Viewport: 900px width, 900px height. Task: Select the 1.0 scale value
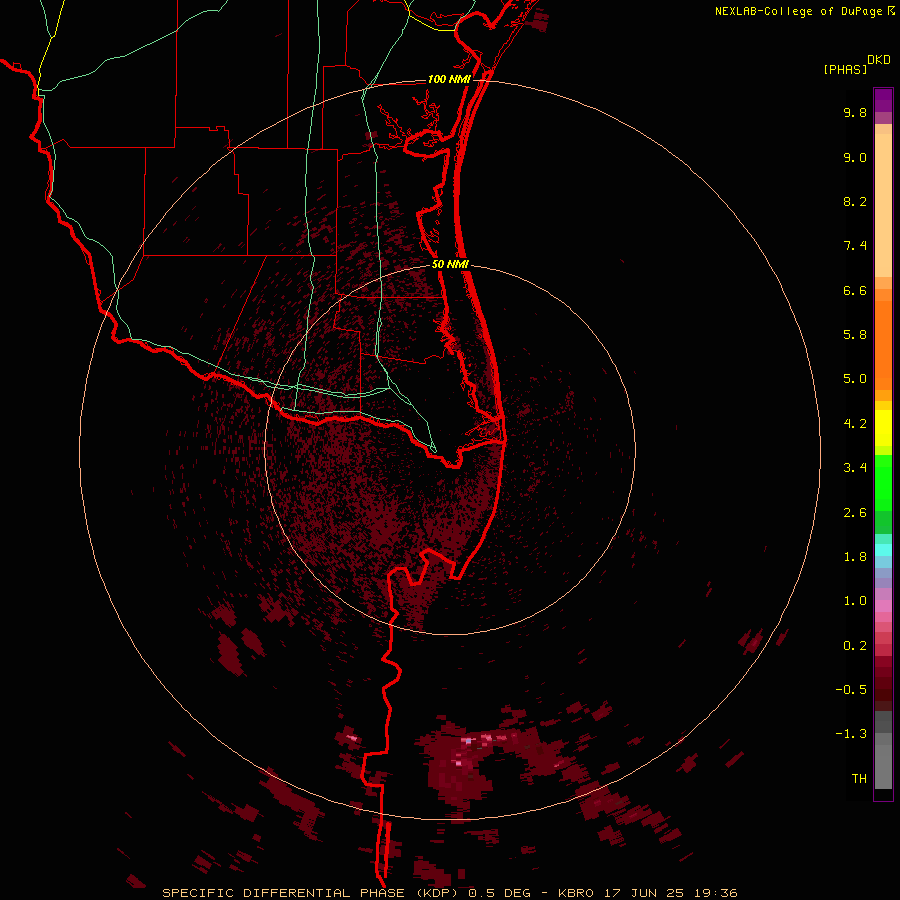click(855, 601)
